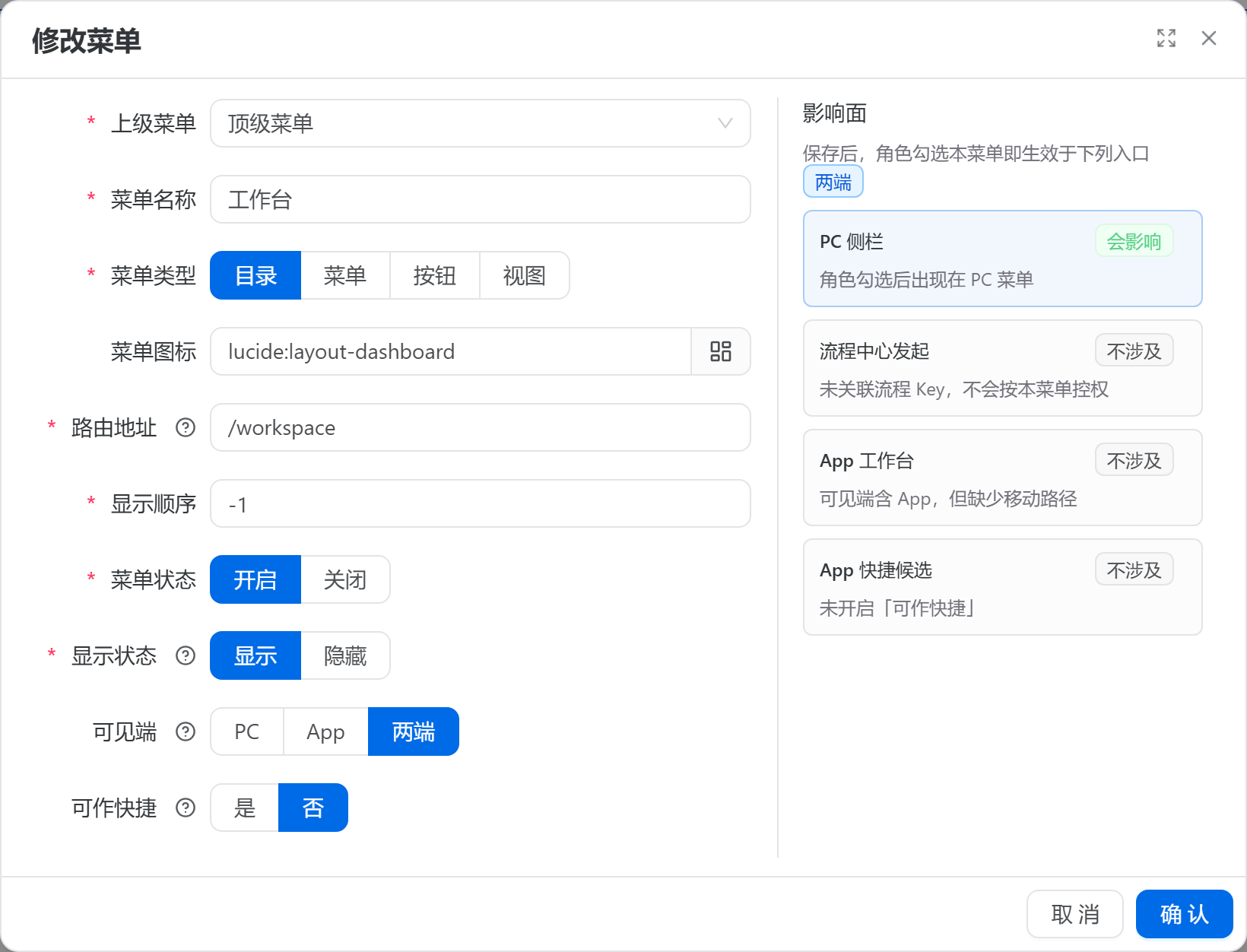
Task: Choose 两端 for 可见端
Action: (x=414, y=731)
